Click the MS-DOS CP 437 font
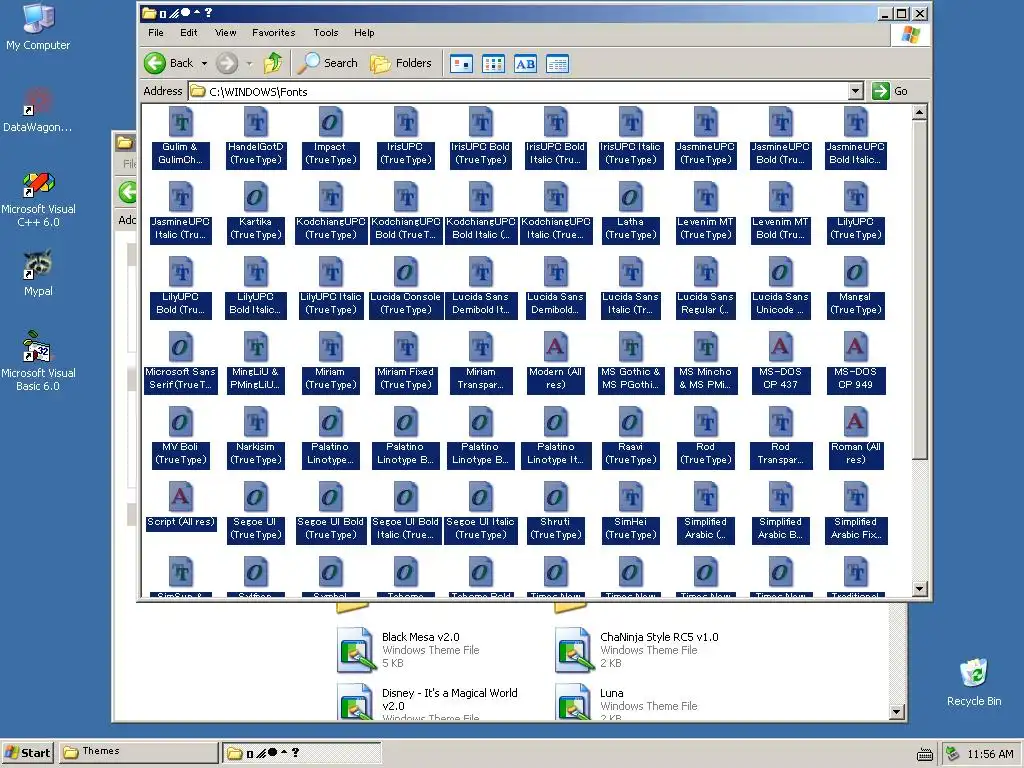Image resolution: width=1024 pixels, height=768 pixels. (780, 363)
